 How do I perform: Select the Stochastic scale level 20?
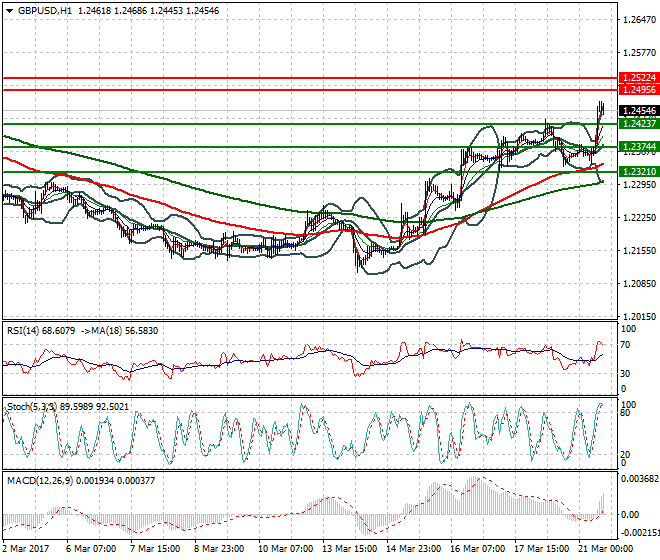626,454
